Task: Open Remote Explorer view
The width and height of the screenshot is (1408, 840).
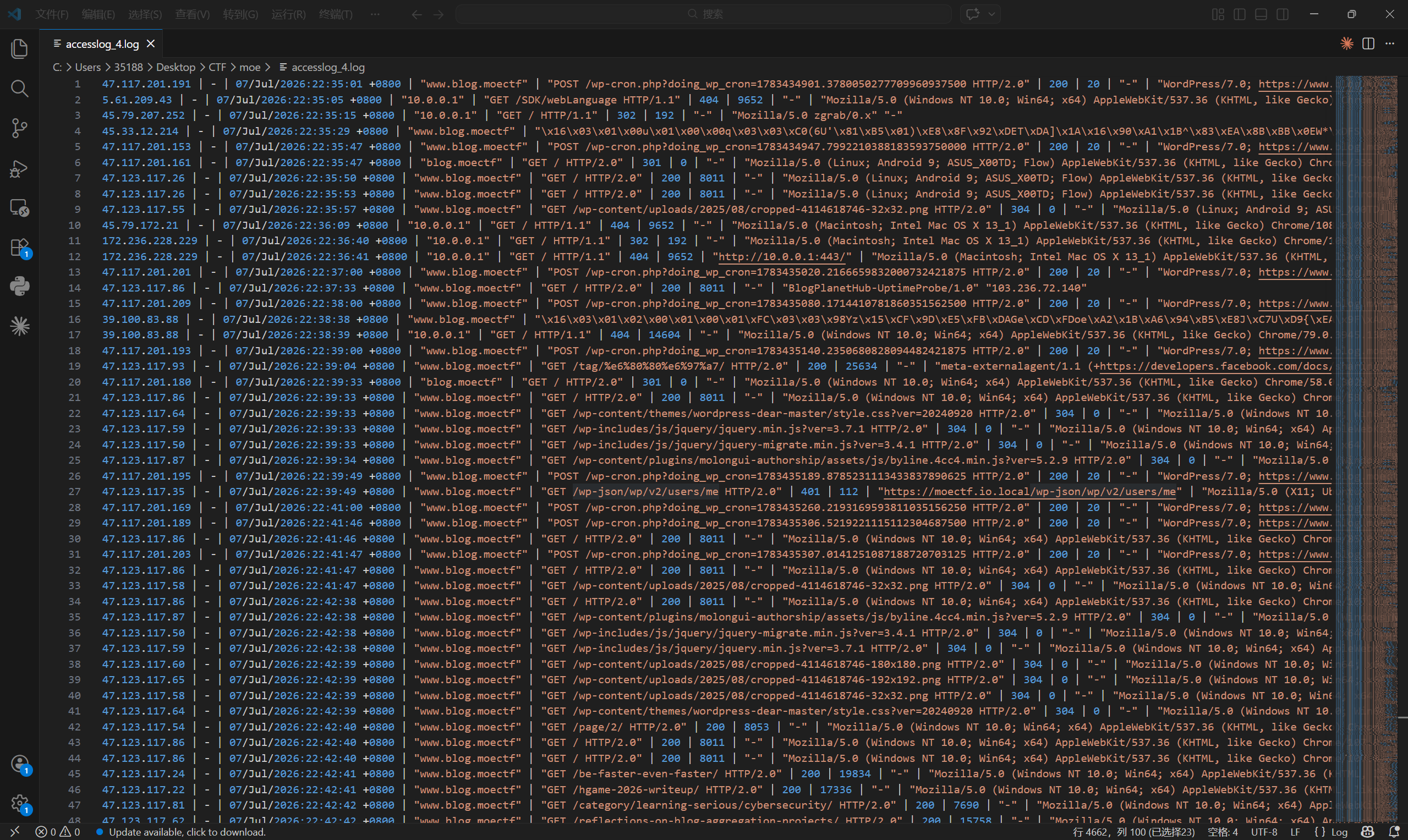Action: tap(19, 208)
